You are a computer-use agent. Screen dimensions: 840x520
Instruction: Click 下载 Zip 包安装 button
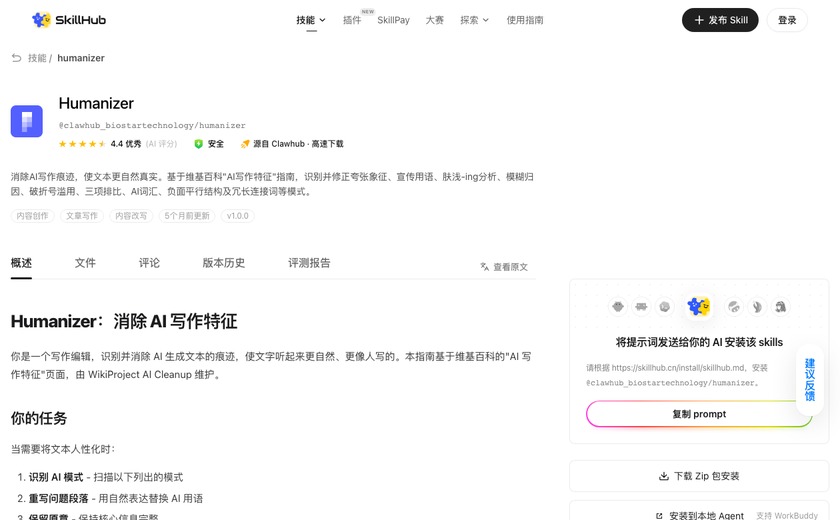pos(699,476)
